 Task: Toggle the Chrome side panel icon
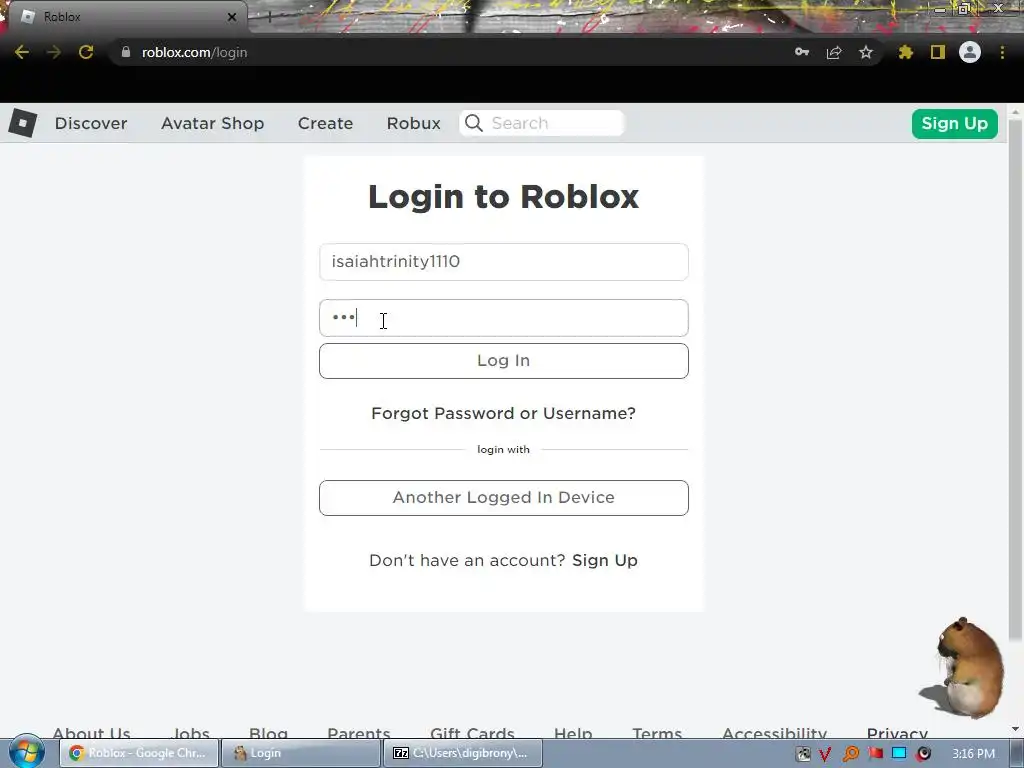pyautogui.click(x=938, y=52)
